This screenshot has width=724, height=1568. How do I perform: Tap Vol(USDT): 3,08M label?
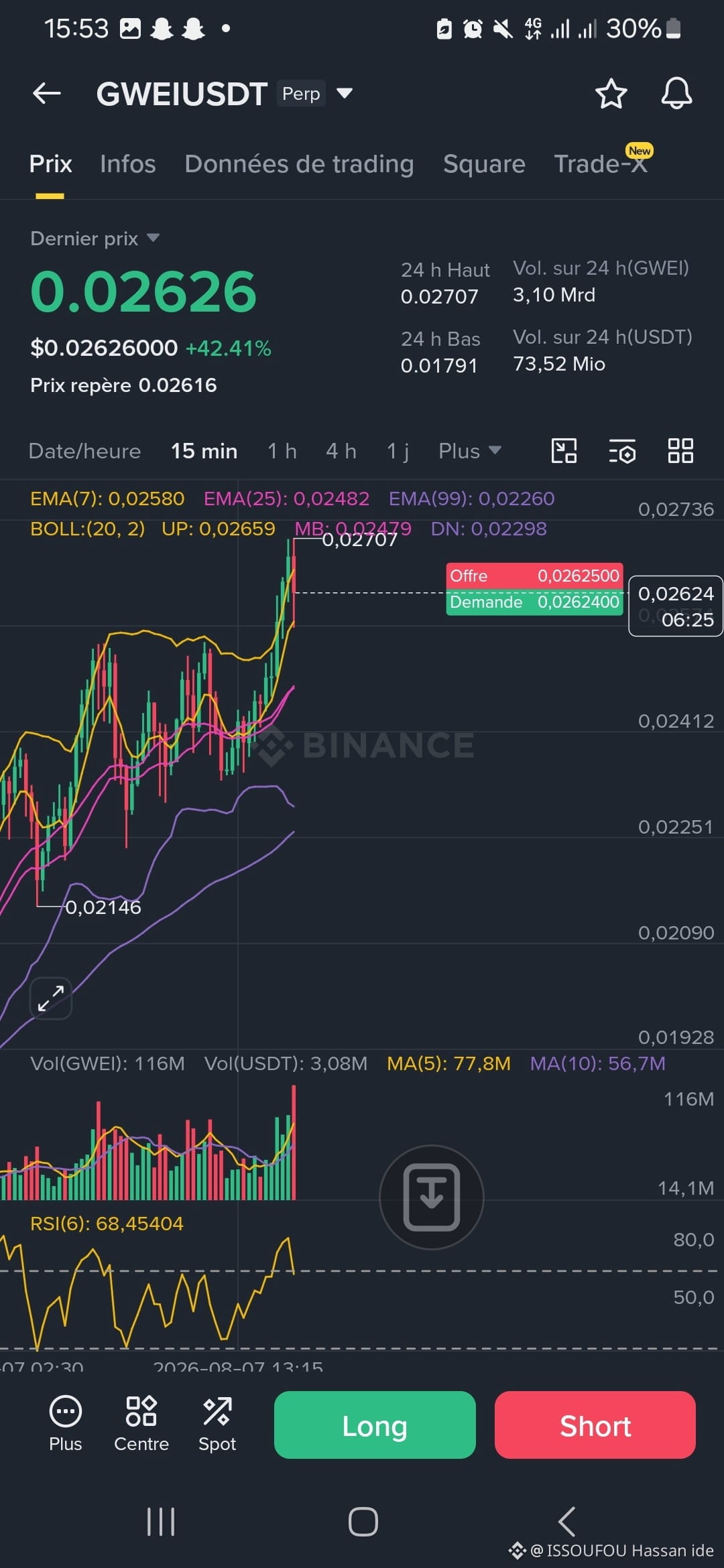point(286,1063)
